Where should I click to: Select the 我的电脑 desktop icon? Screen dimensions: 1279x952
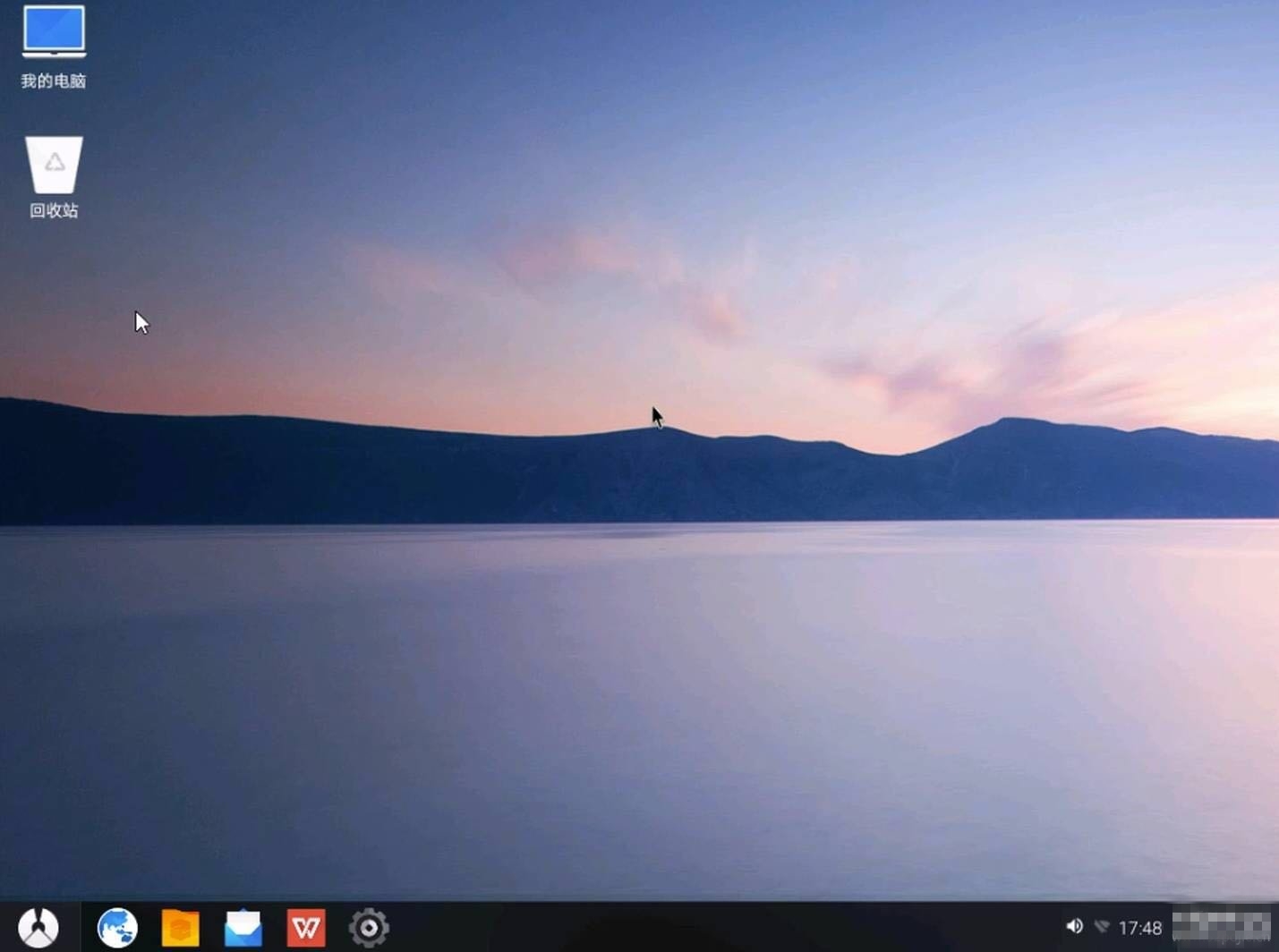click(x=54, y=32)
